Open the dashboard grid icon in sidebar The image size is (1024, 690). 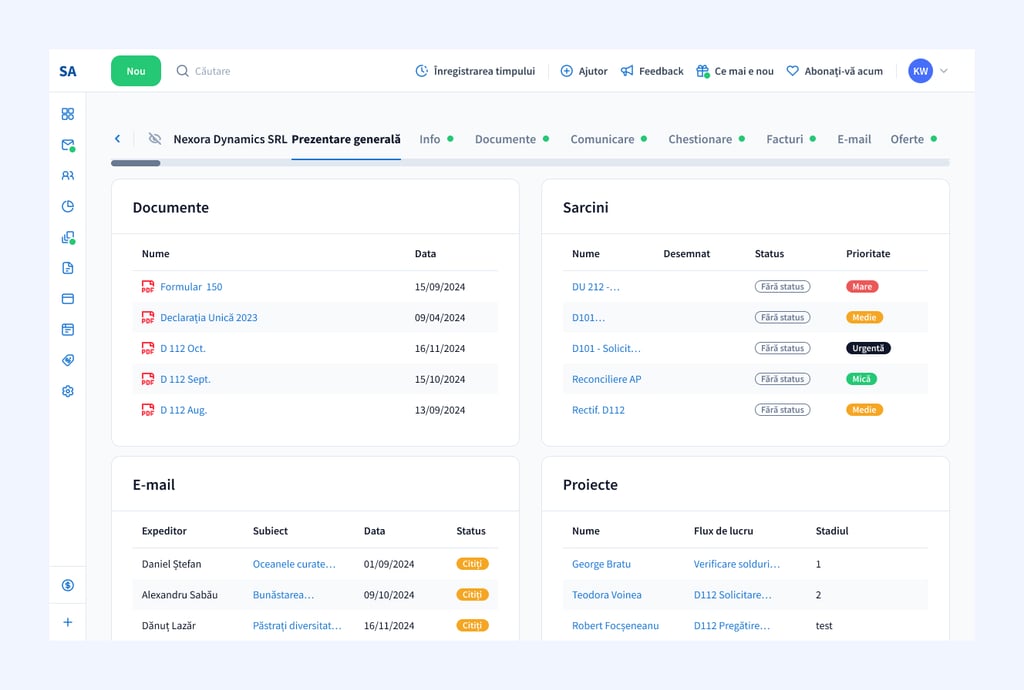[x=68, y=114]
